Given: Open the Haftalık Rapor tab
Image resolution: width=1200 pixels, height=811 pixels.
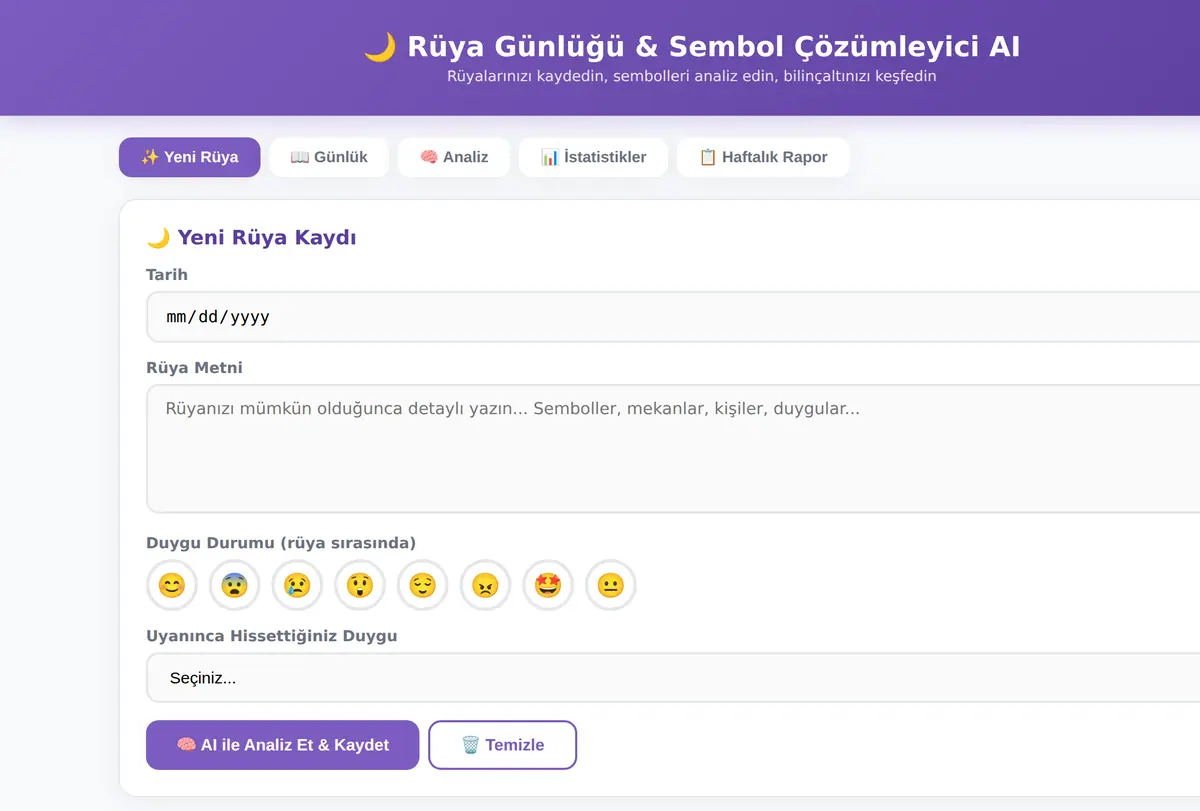Looking at the screenshot, I should 763,157.
